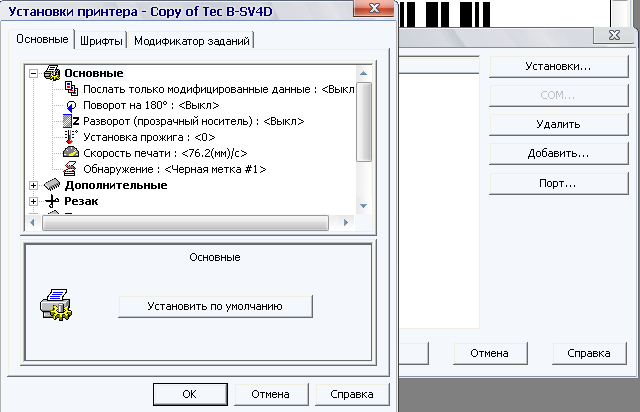The image size is (640, 412).
Task: Open the Модификатор заданий tab
Action: pyautogui.click(x=191, y=41)
